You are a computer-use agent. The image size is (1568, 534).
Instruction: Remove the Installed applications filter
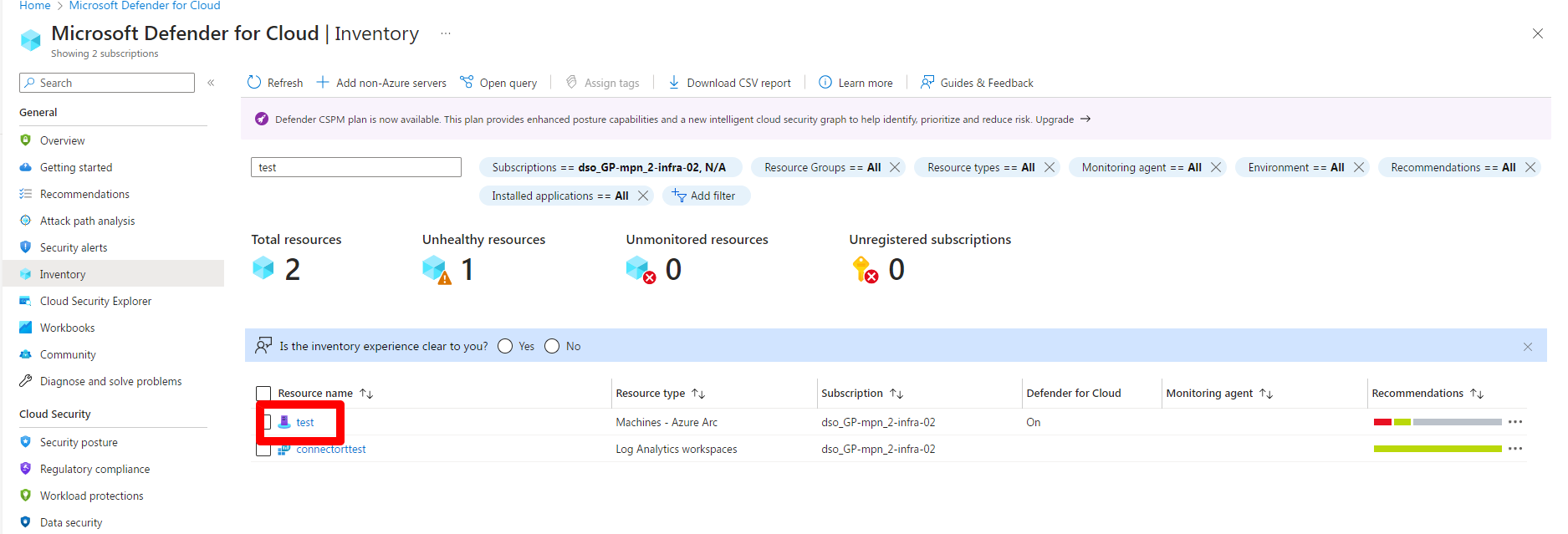[x=643, y=196]
